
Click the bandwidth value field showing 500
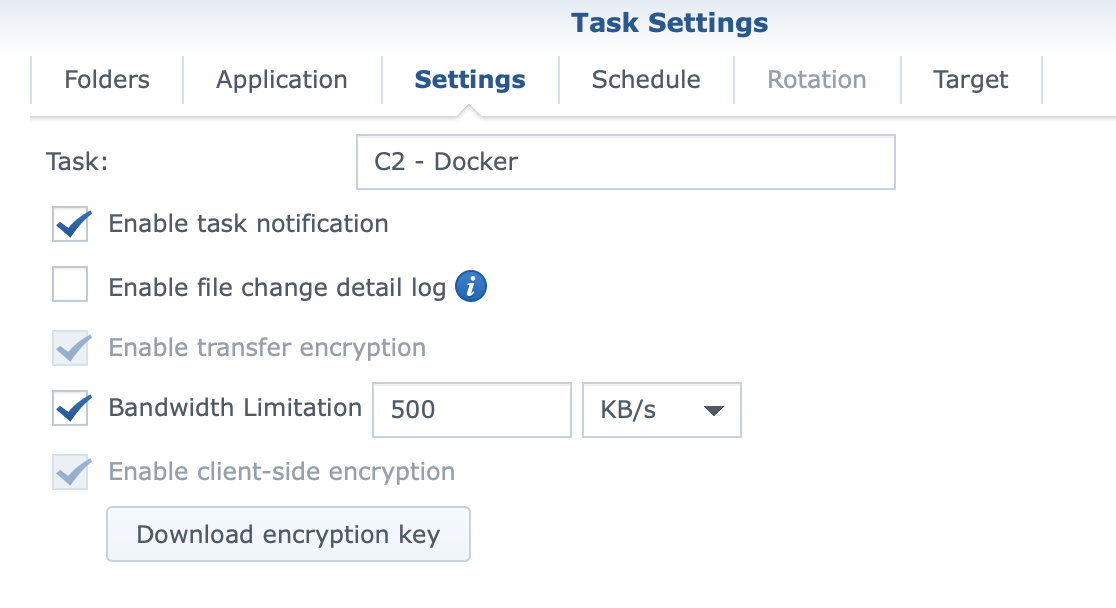pos(472,410)
